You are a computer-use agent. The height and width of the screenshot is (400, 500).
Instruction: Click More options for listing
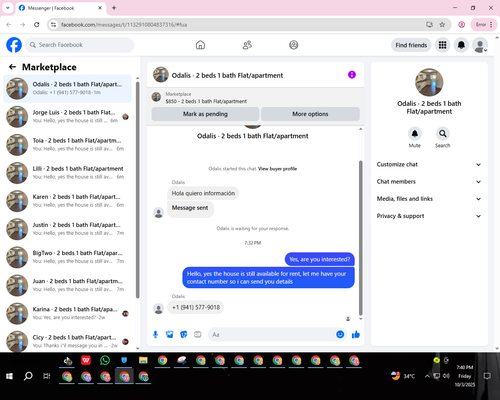click(310, 114)
